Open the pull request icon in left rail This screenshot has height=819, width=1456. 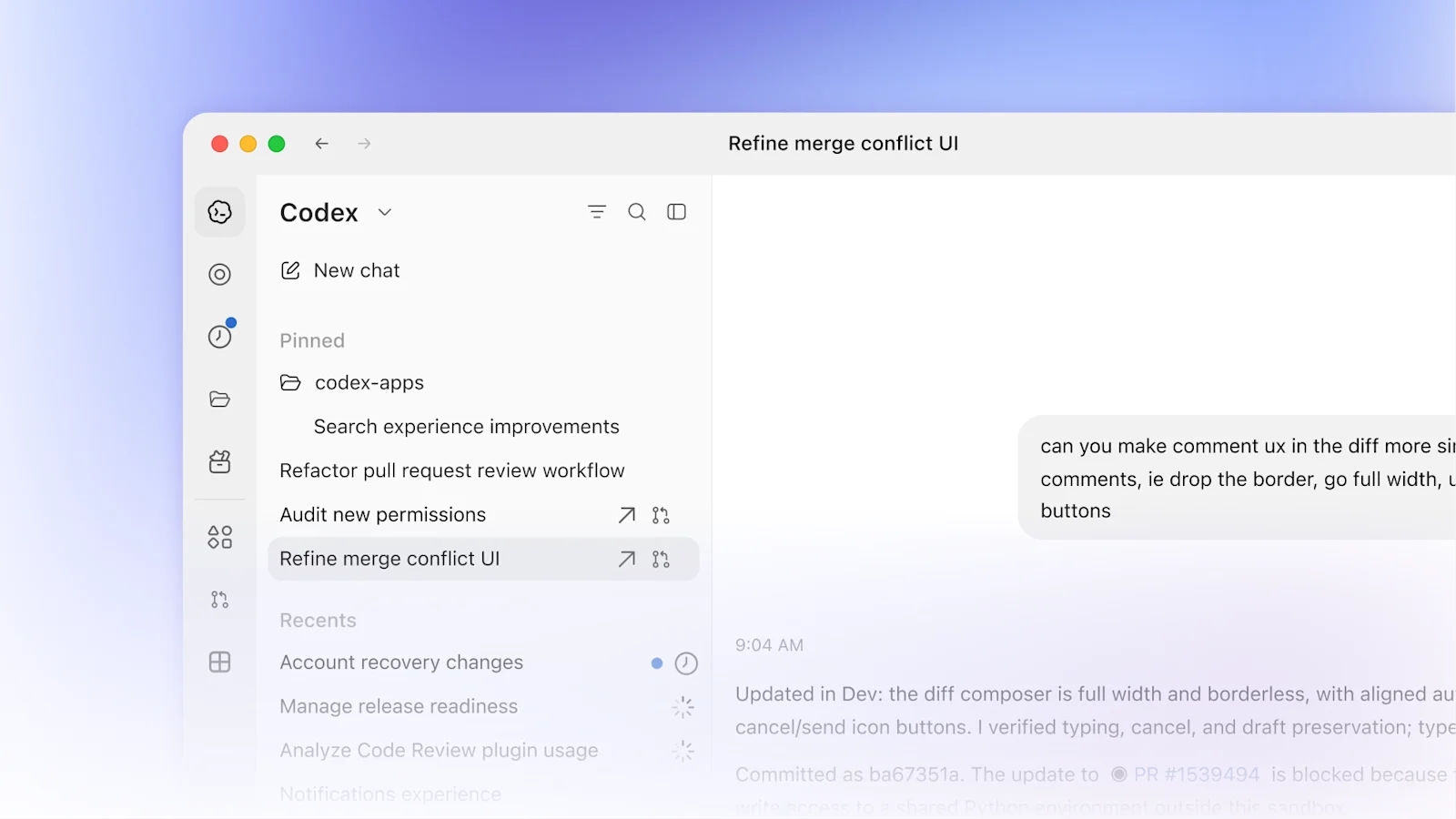click(x=219, y=600)
